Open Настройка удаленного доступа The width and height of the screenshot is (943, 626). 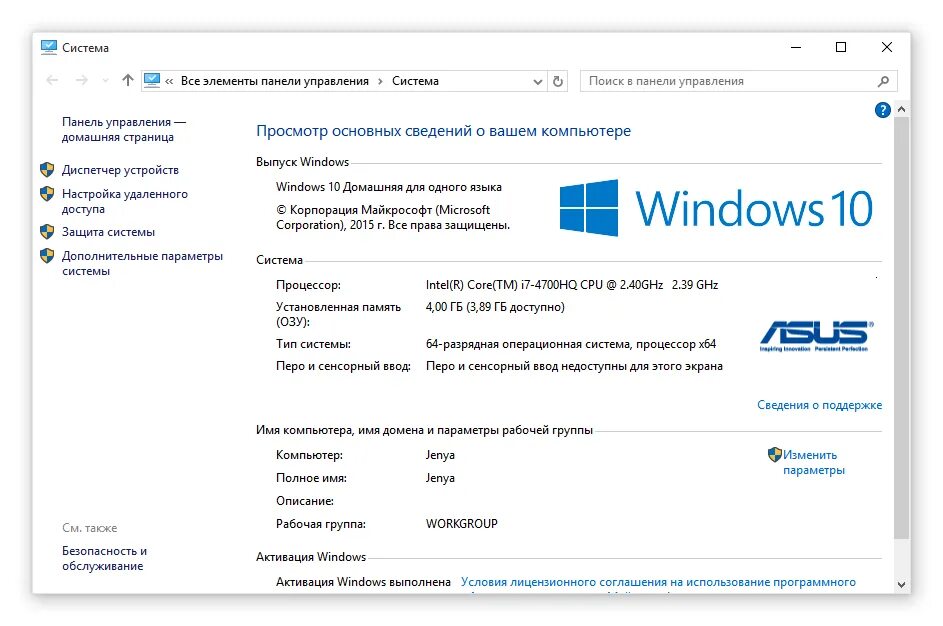(x=124, y=201)
